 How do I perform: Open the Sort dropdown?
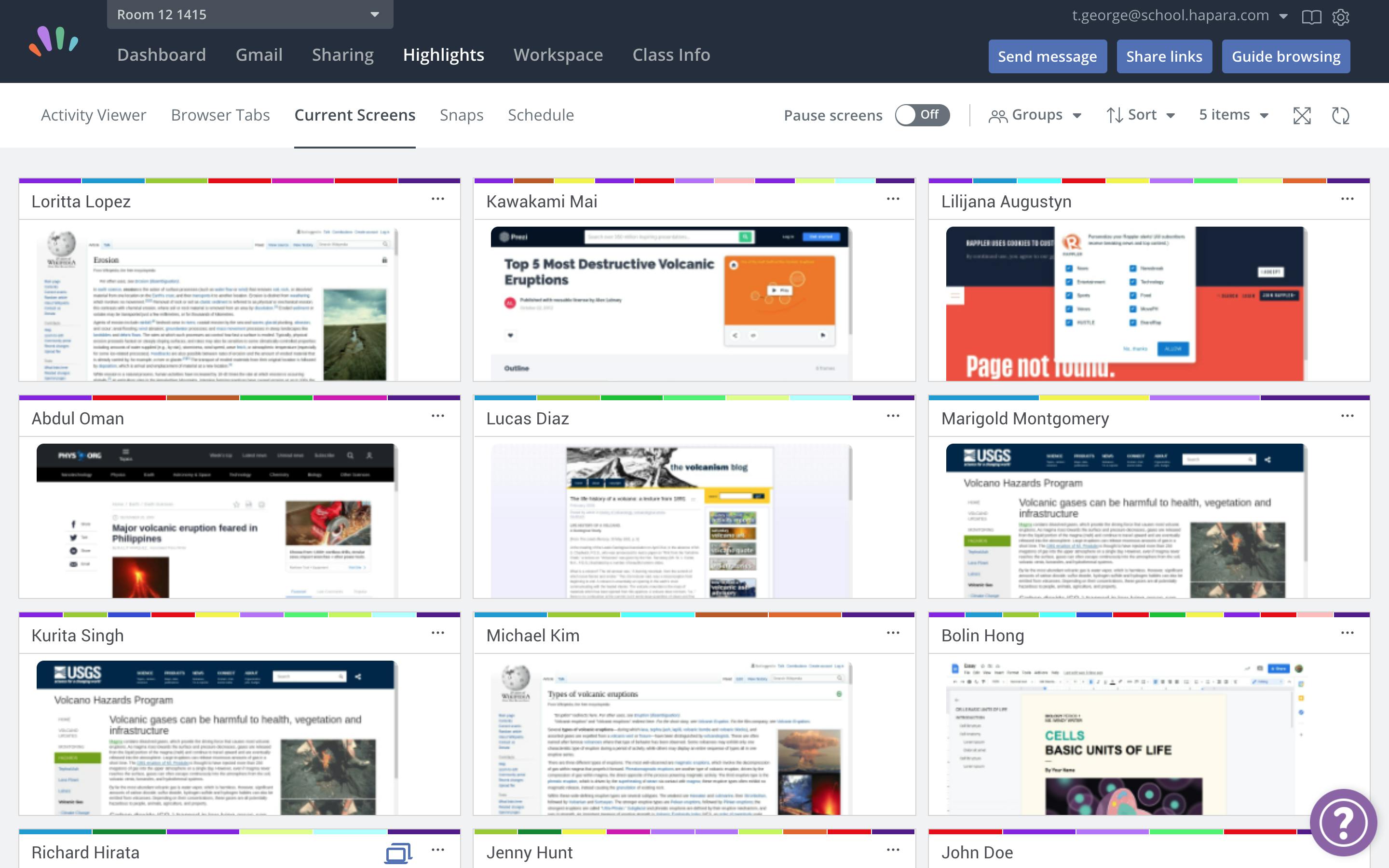click(1141, 115)
